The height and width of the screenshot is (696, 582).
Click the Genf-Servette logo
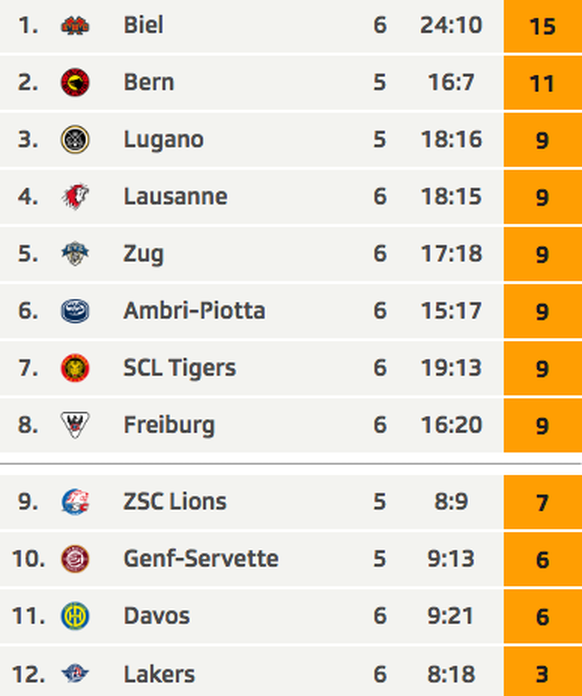(75, 559)
